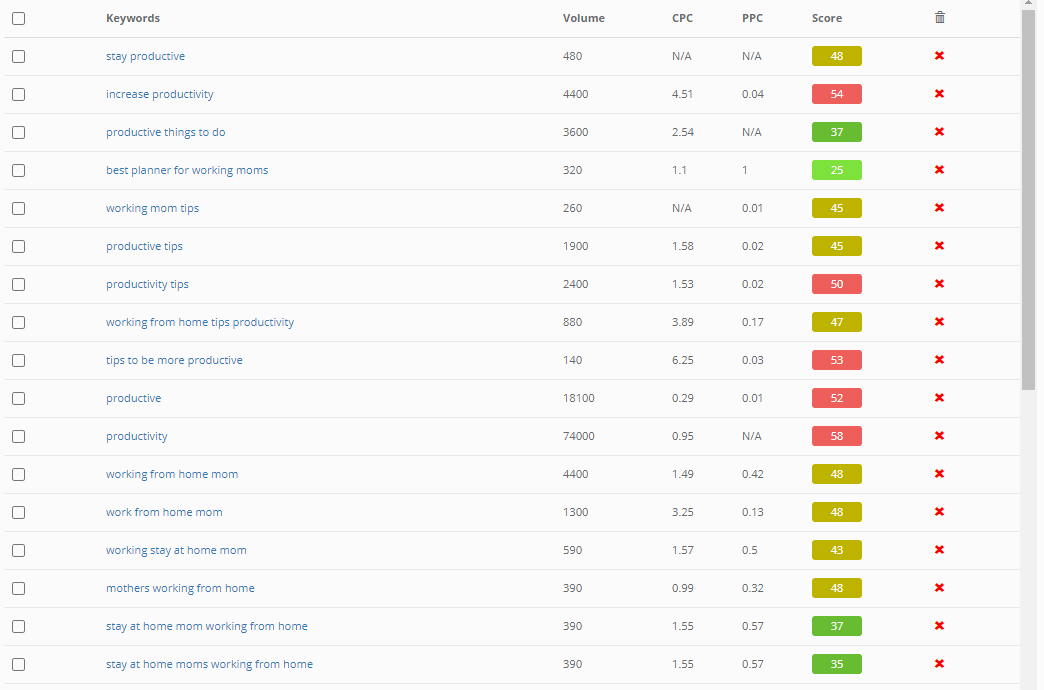Click green score badge 35
The height and width of the screenshot is (690, 1044).
coord(837,663)
